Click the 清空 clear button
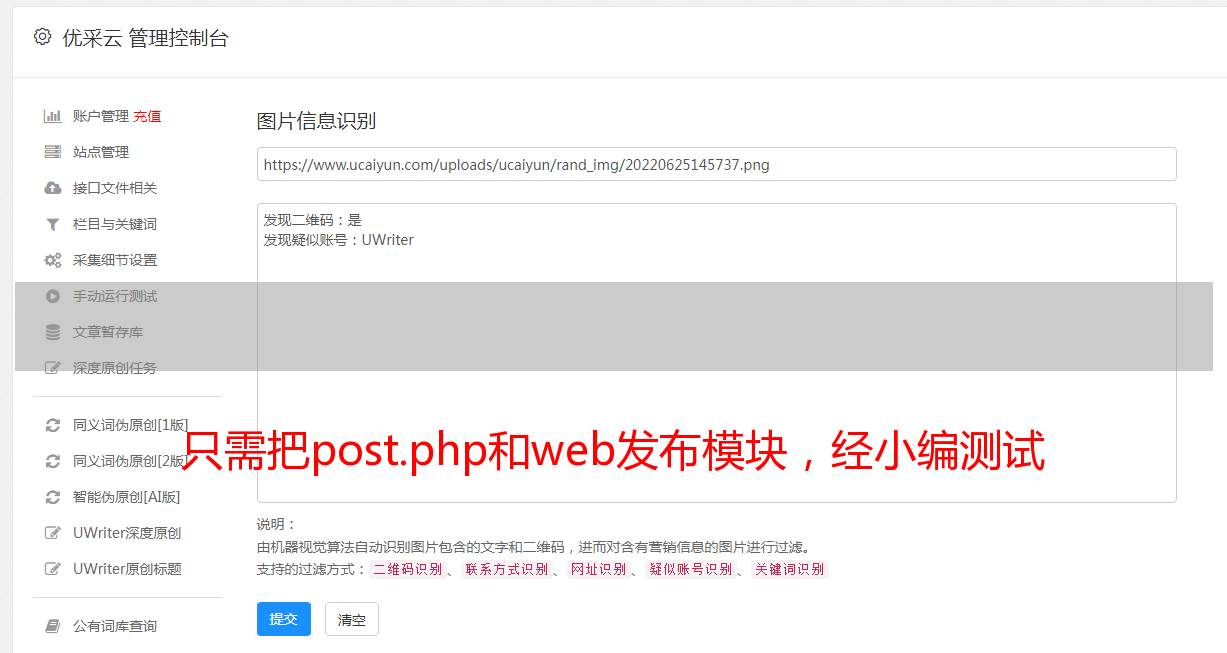This screenshot has height=653, width=1227. [x=352, y=619]
